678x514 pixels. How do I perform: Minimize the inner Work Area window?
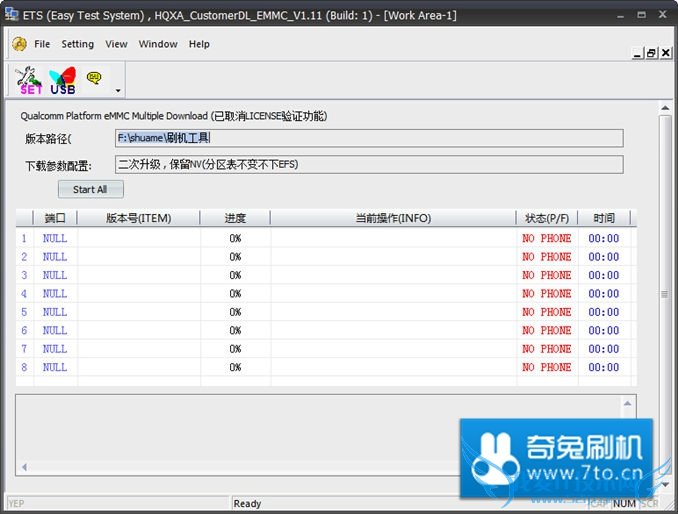[637, 53]
